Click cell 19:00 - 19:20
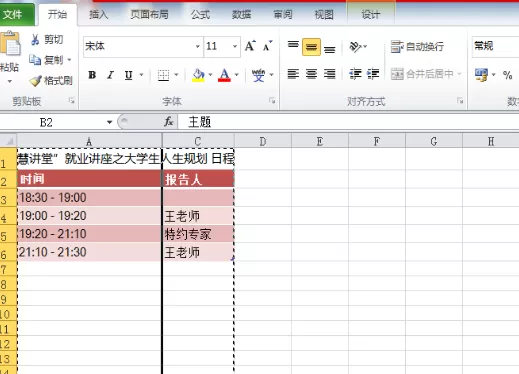 [x=89, y=216]
